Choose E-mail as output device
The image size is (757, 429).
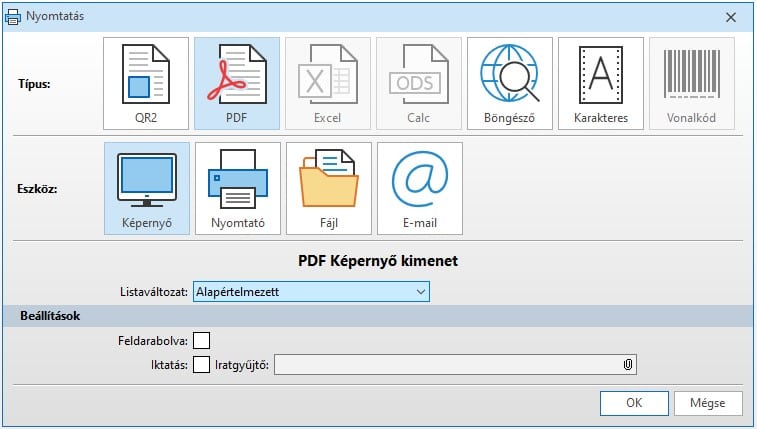[x=418, y=188]
